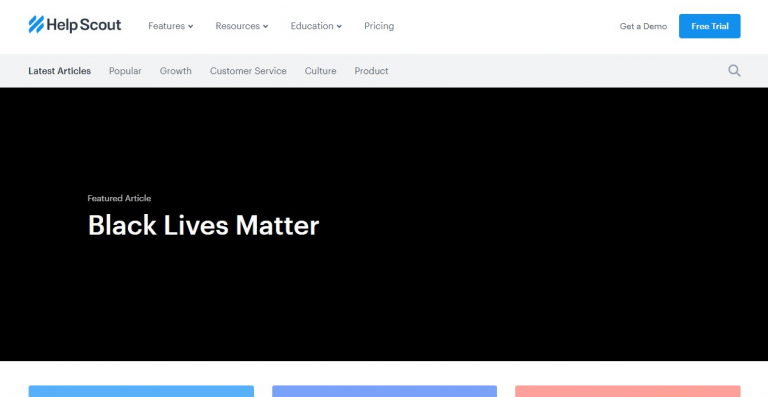
Task: Open the purple article card thumbnail
Action: tap(384, 391)
